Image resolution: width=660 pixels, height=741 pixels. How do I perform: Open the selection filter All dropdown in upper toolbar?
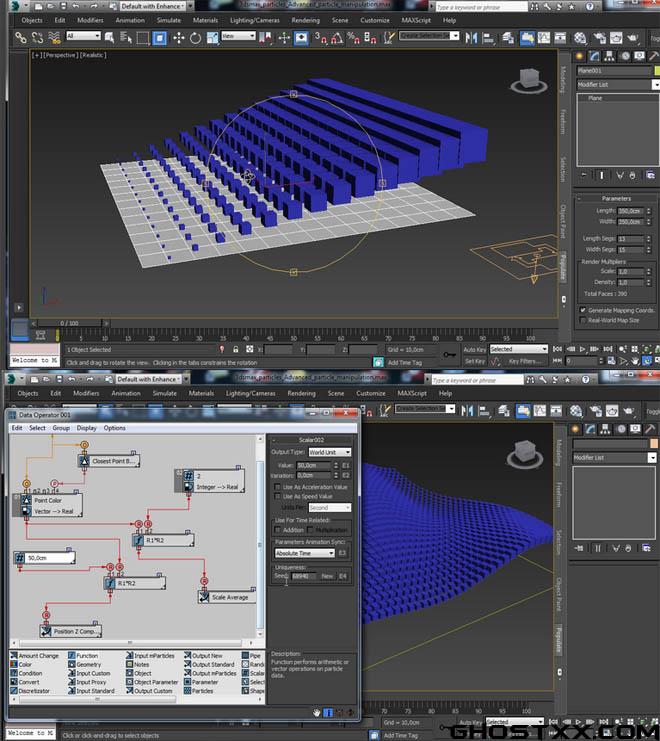pyautogui.click(x=83, y=36)
